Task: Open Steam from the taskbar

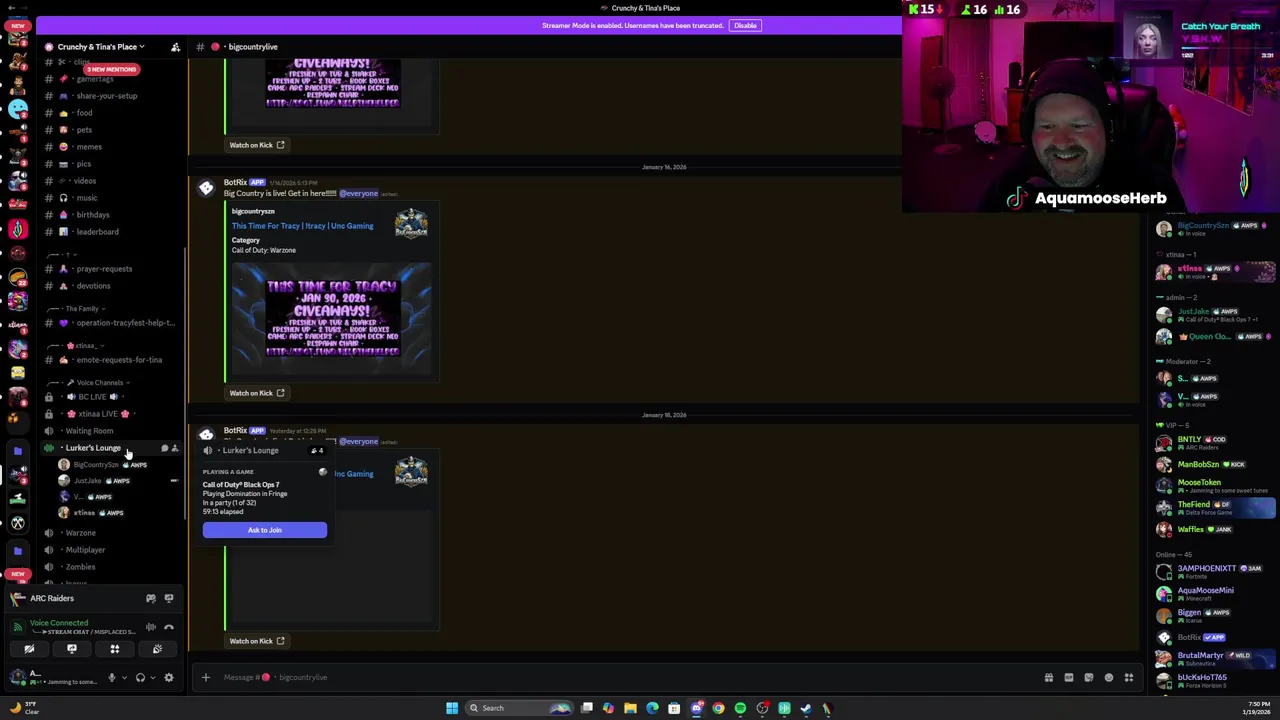Action: click(x=806, y=708)
